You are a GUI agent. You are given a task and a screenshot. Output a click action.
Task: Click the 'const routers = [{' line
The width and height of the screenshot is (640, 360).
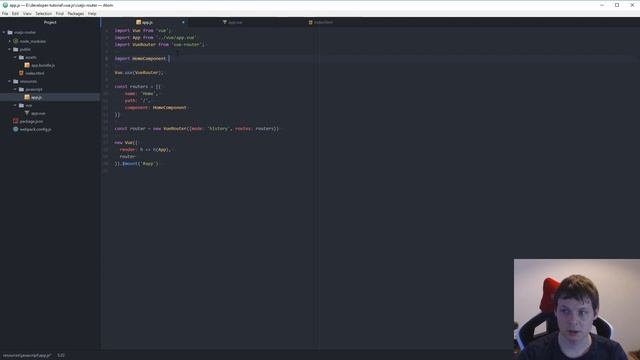coord(138,87)
